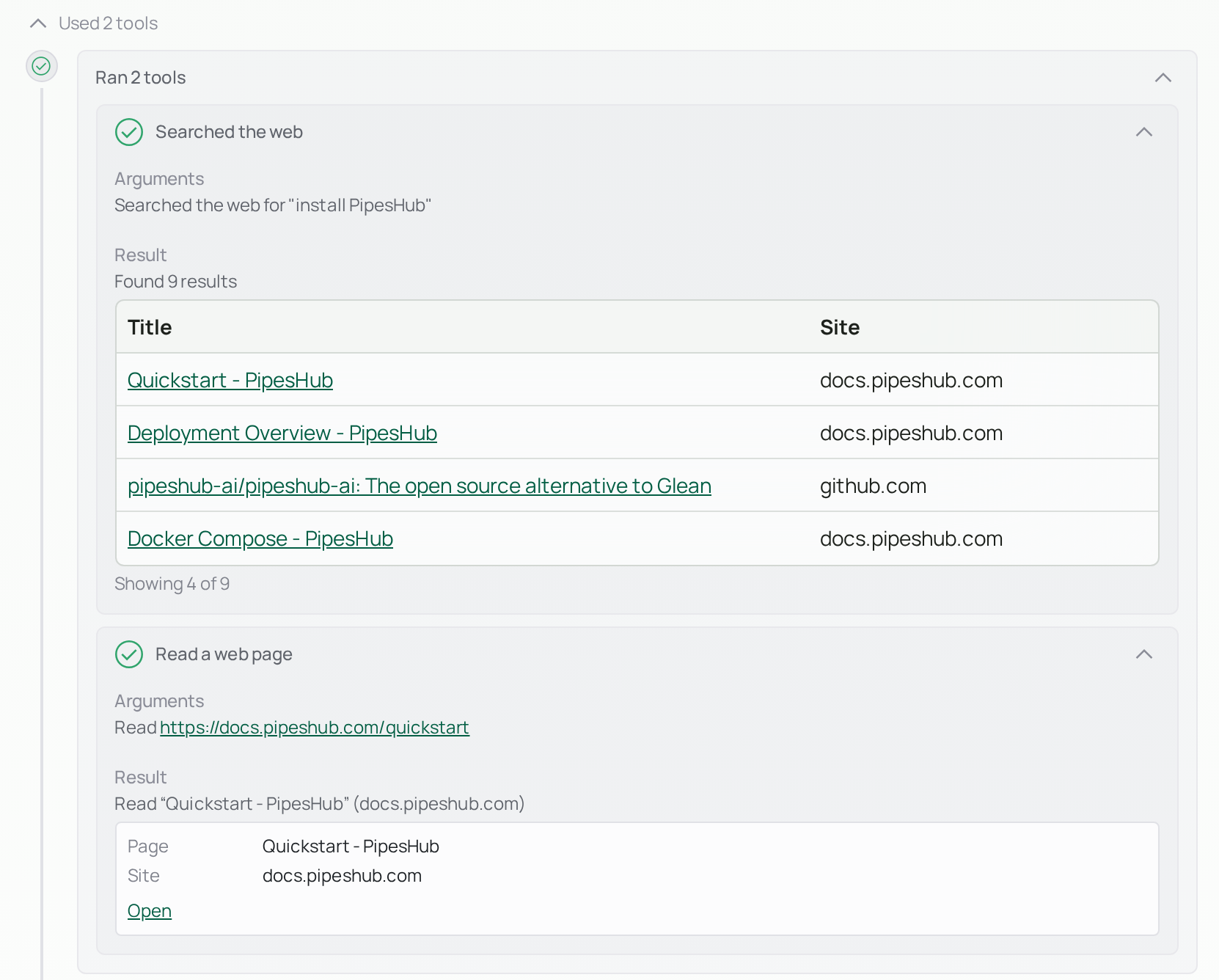
Task: Collapse the 'Ran 2 tools' panel chevron
Action: point(1163,78)
